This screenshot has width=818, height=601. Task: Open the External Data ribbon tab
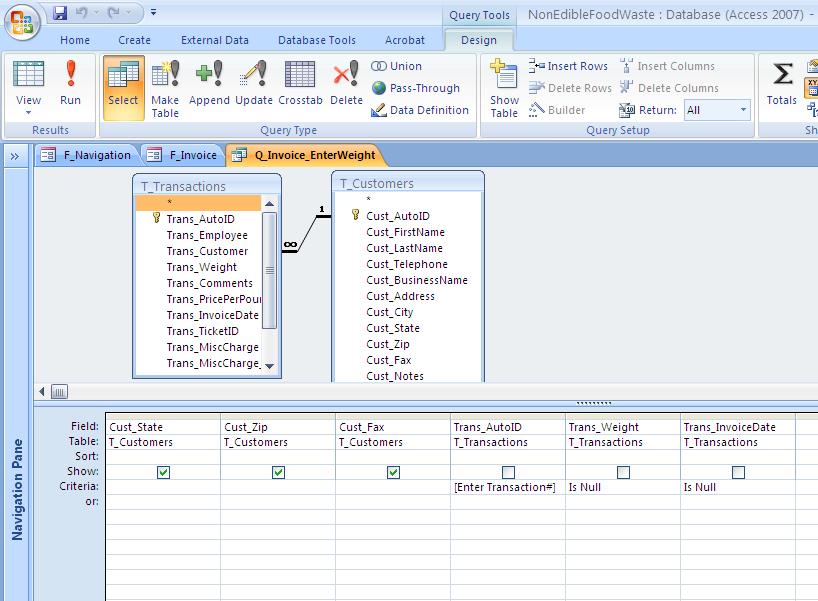(214, 40)
